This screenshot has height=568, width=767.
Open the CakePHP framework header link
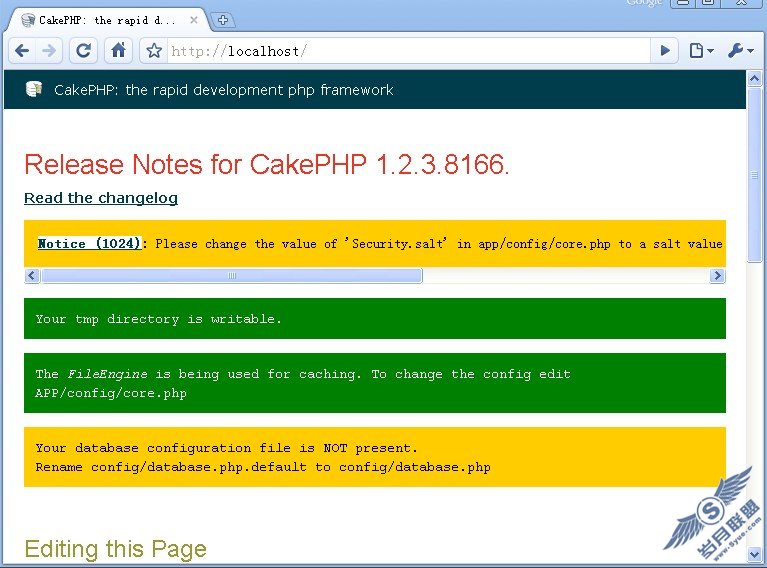224,90
